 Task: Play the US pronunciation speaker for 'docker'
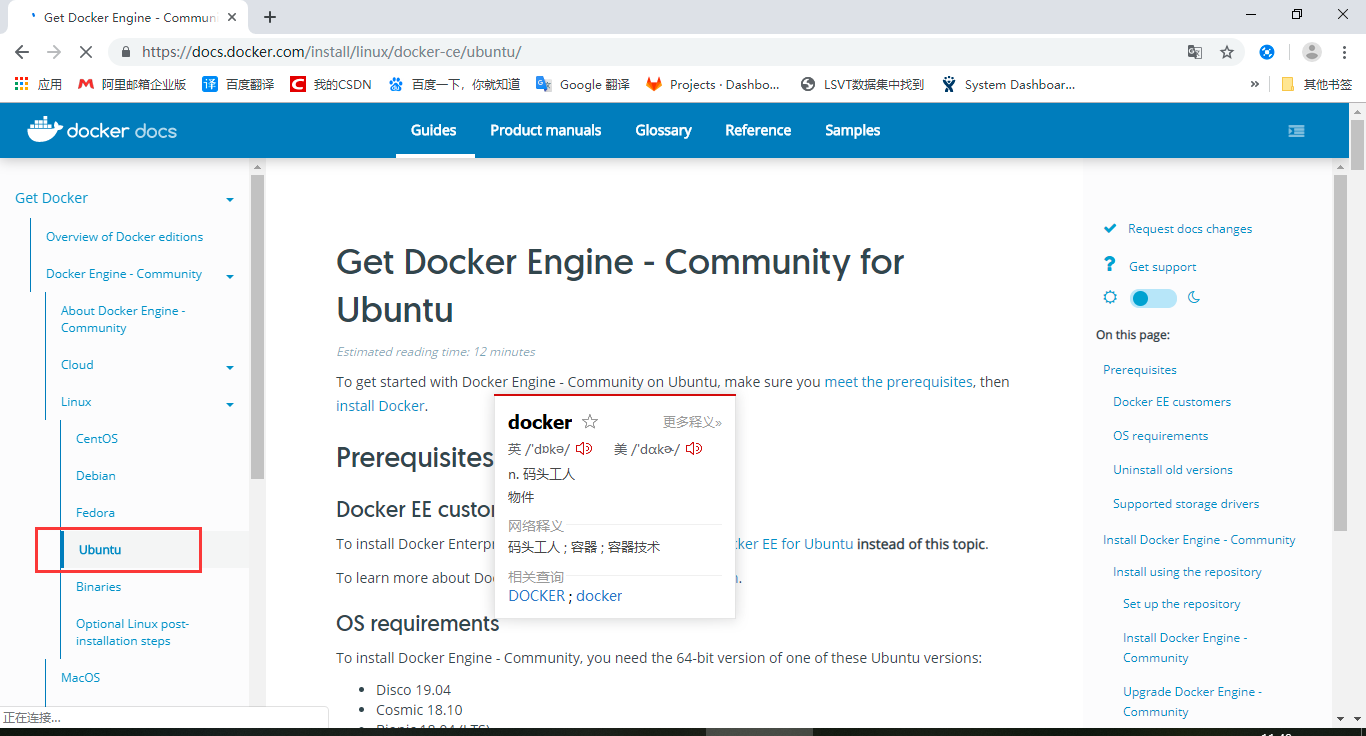pyautogui.click(x=694, y=448)
